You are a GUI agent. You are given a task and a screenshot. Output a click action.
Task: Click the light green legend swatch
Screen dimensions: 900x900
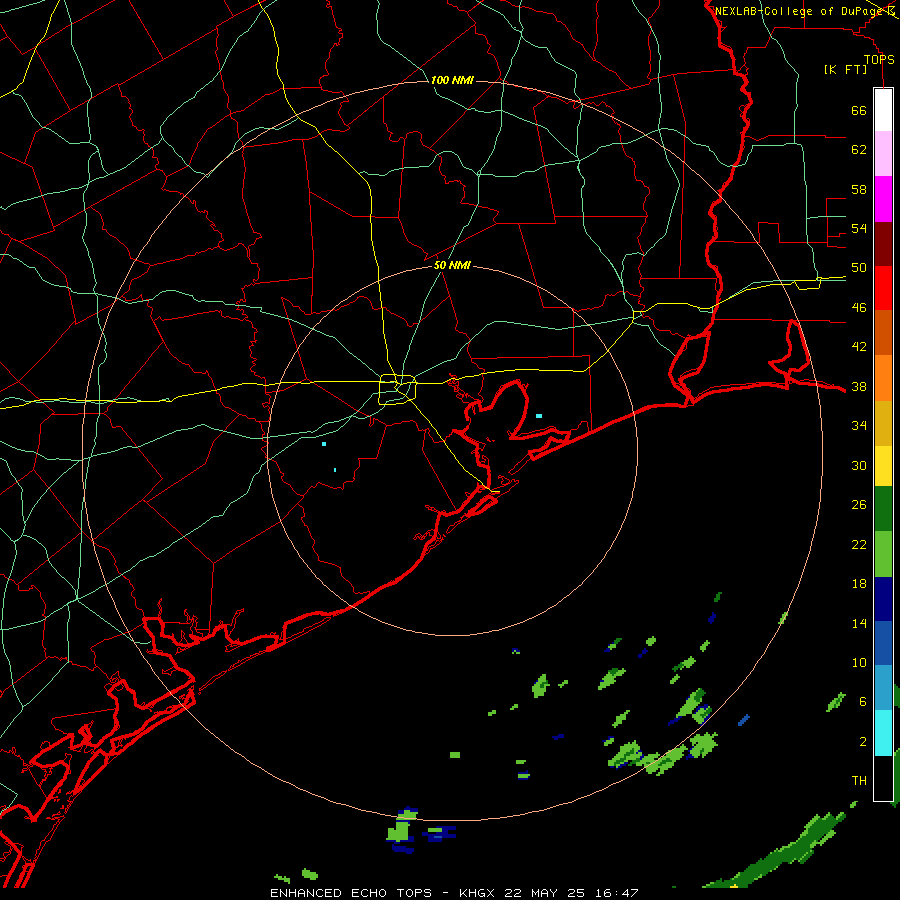tap(883, 554)
